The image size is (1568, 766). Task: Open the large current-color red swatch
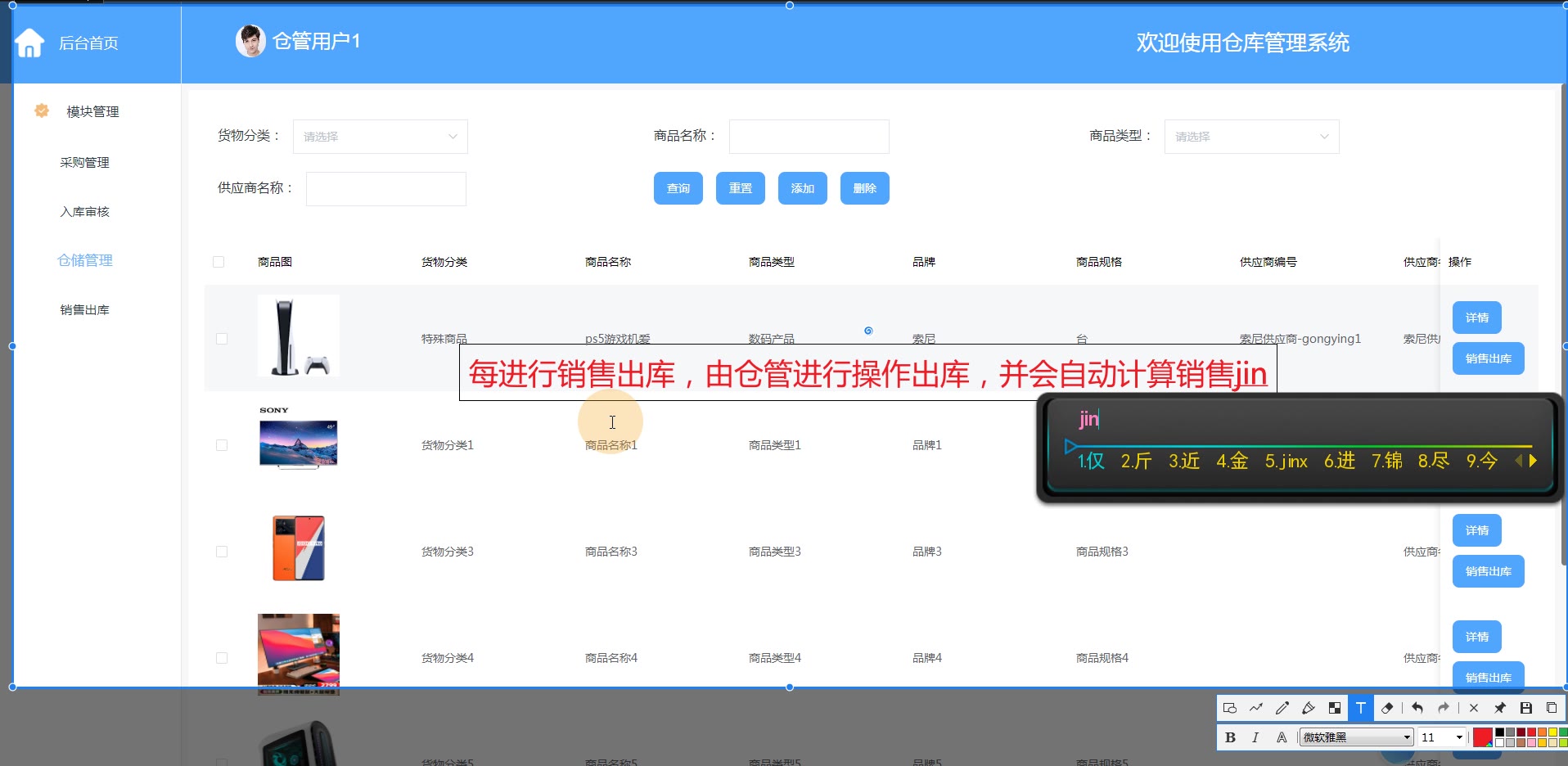pyautogui.click(x=1482, y=737)
